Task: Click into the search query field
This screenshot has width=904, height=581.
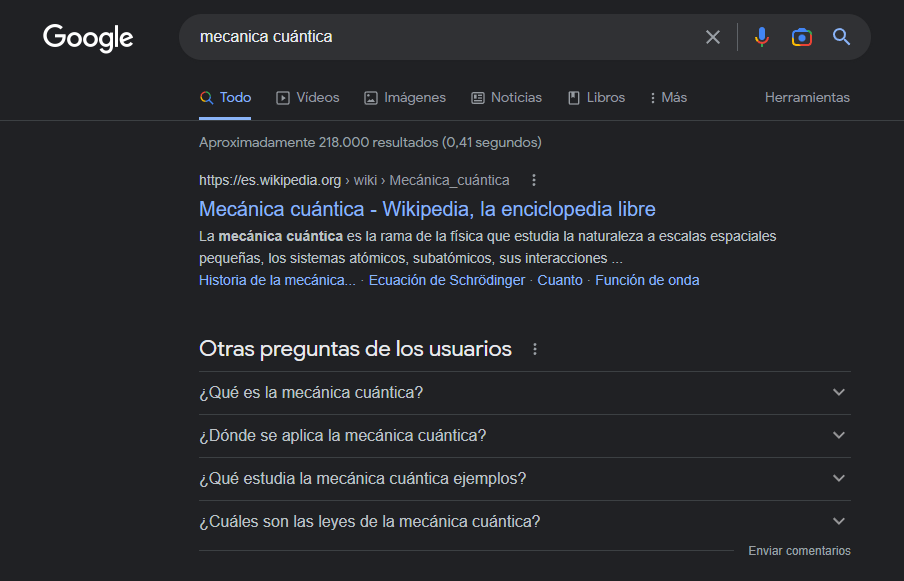Action: click(444, 37)
